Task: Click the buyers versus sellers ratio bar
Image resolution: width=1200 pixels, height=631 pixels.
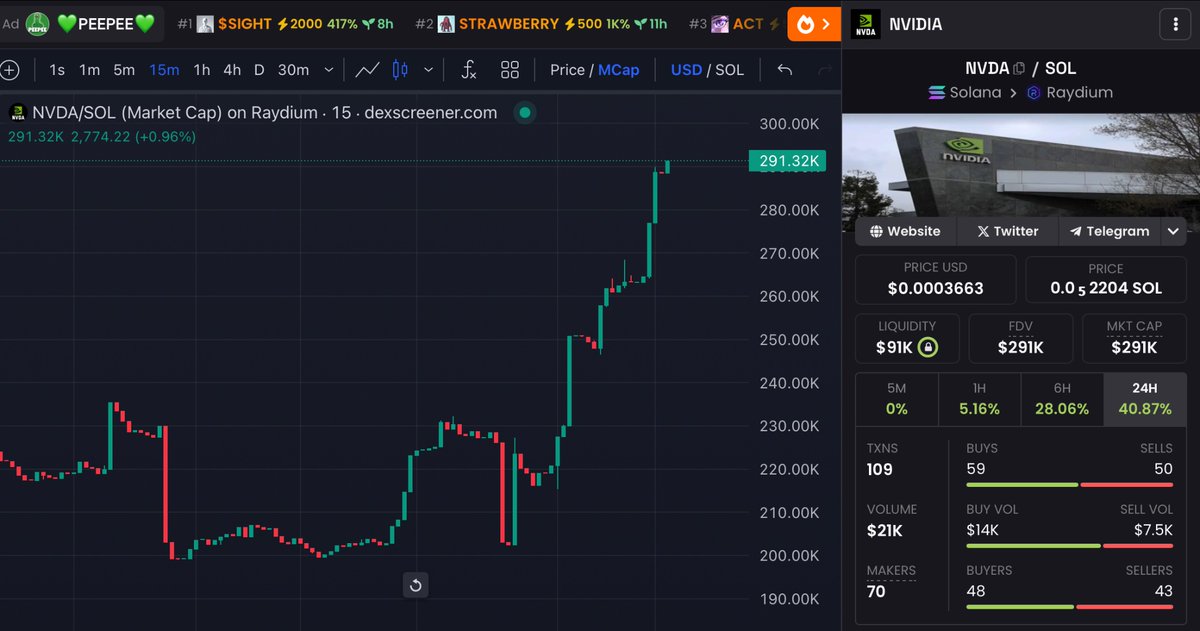Action: click(x=1069, y=606)
